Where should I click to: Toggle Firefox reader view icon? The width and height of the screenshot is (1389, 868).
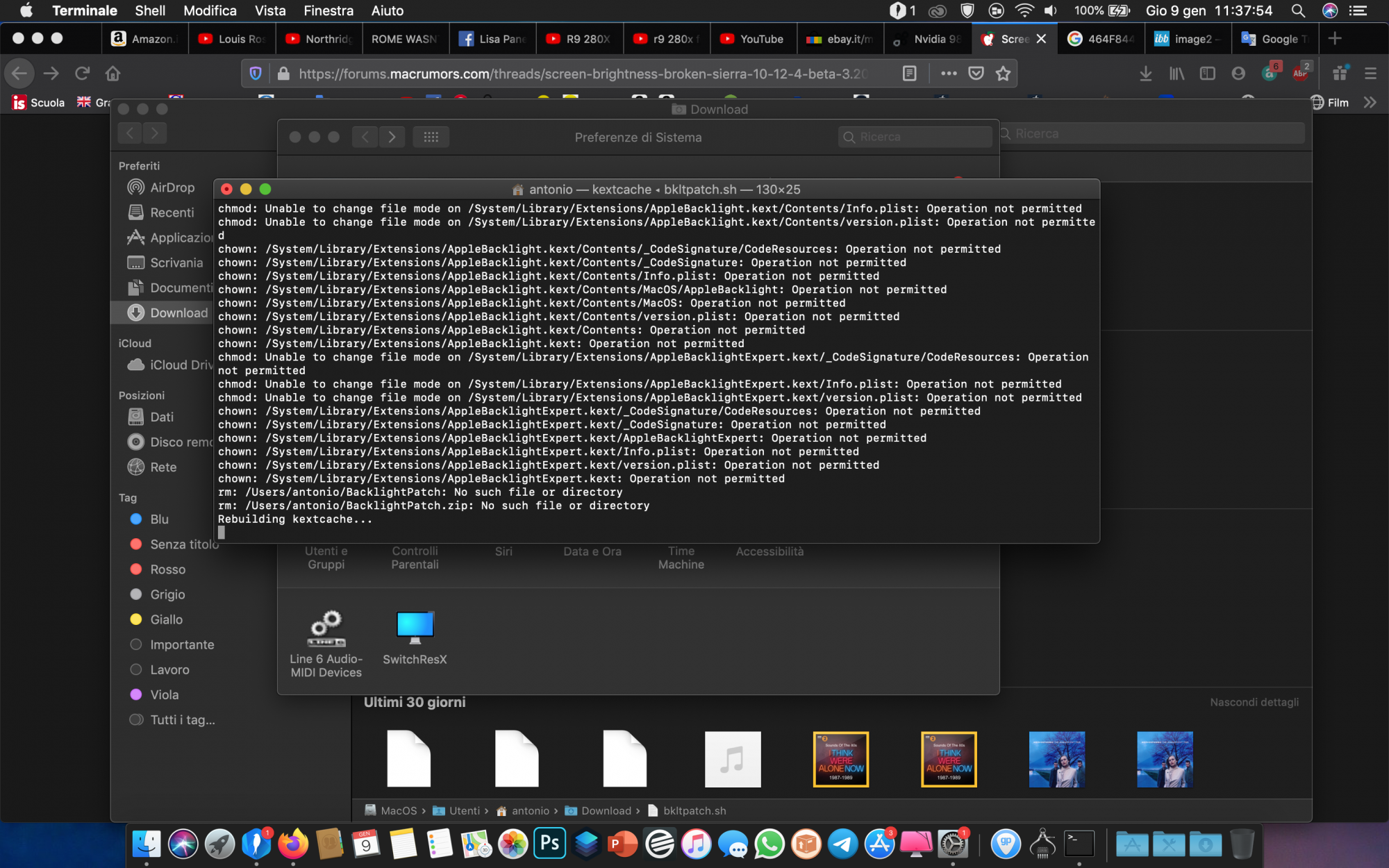(909, 74)
